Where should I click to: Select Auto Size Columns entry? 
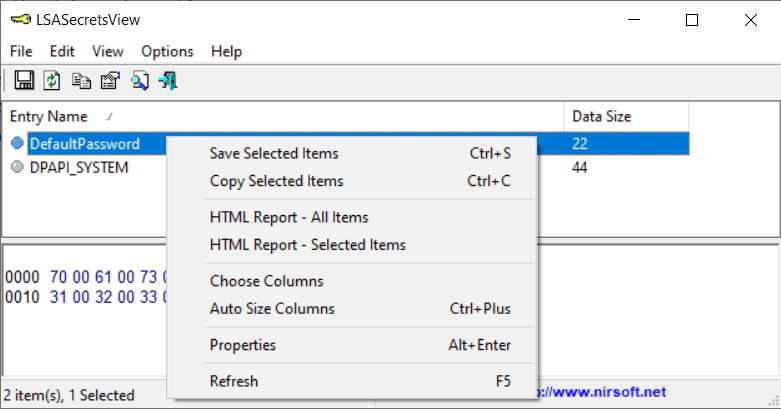352,308
